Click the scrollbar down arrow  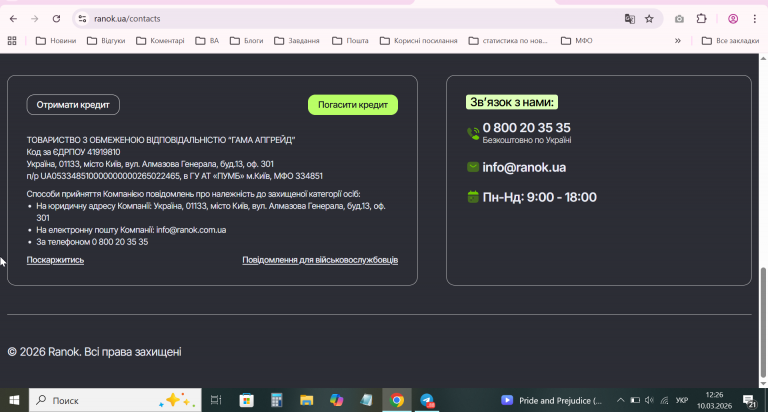(763, 384)
